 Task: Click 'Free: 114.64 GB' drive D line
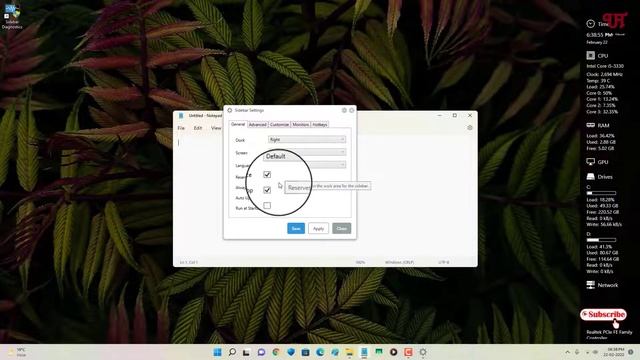(x=602, y=259)
